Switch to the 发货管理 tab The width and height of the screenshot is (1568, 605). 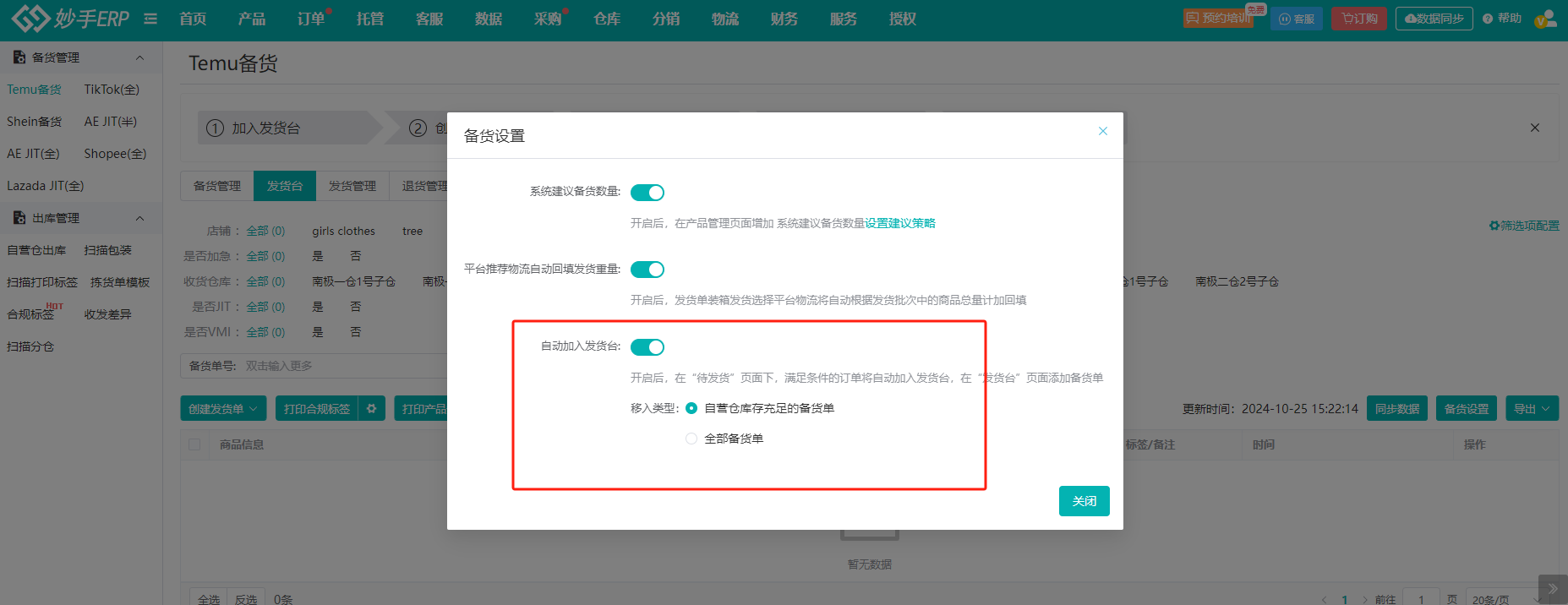click(352, 186)
